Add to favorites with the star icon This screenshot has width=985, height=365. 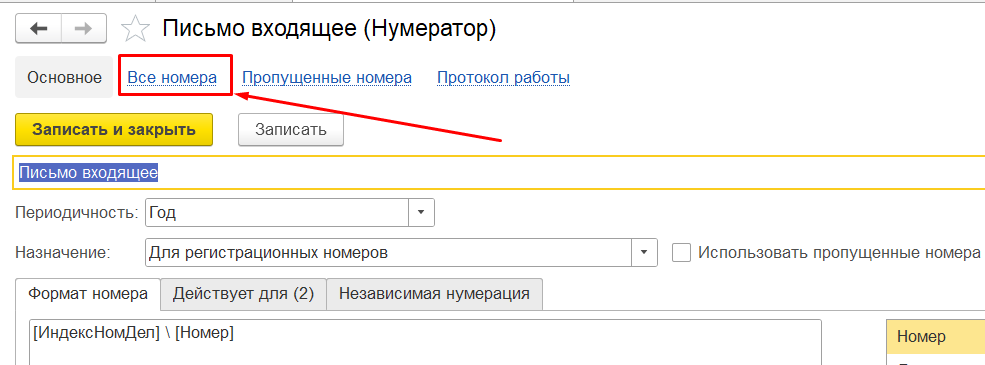[x=135, y=29]
